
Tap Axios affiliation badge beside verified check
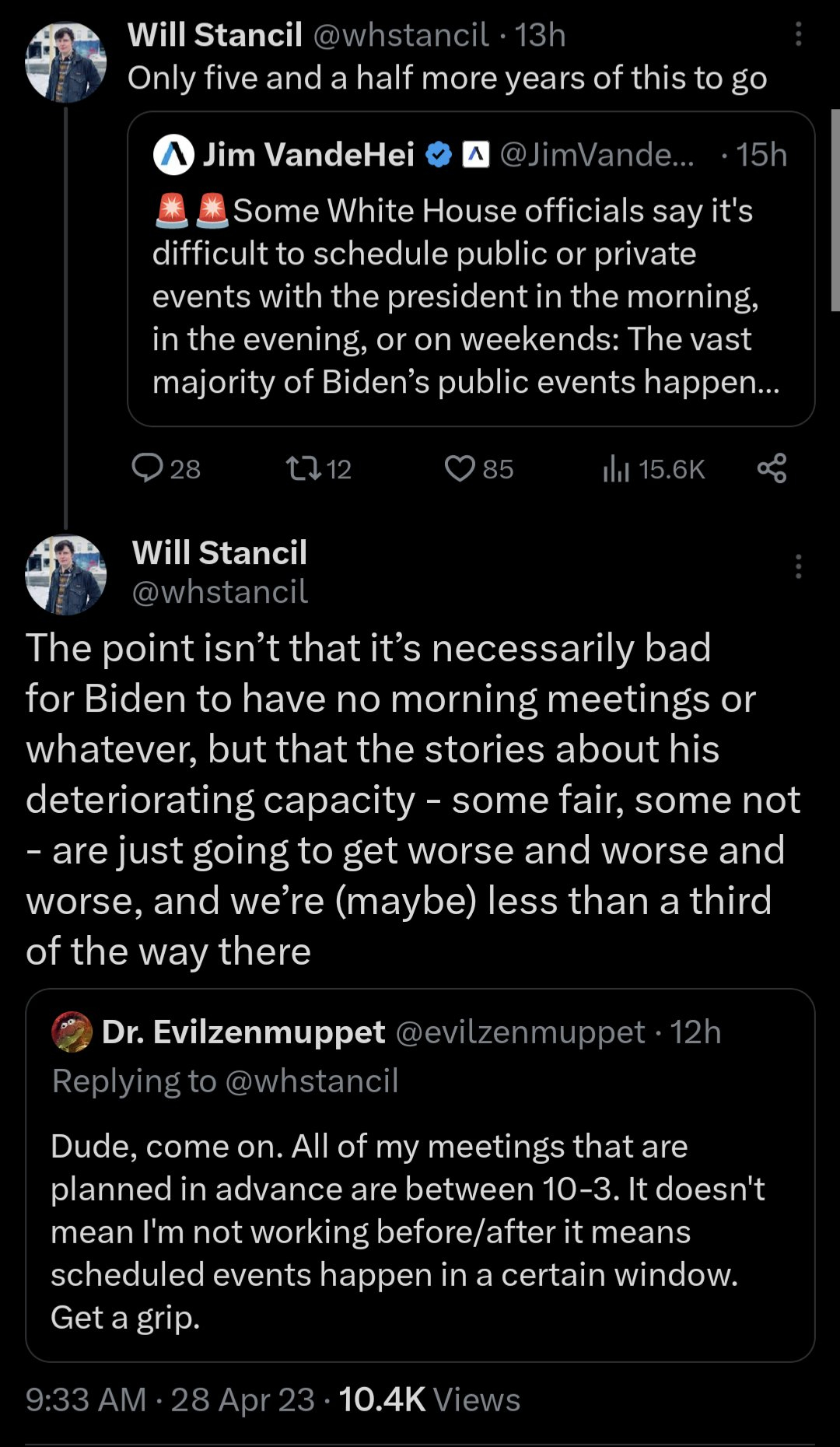475,155
